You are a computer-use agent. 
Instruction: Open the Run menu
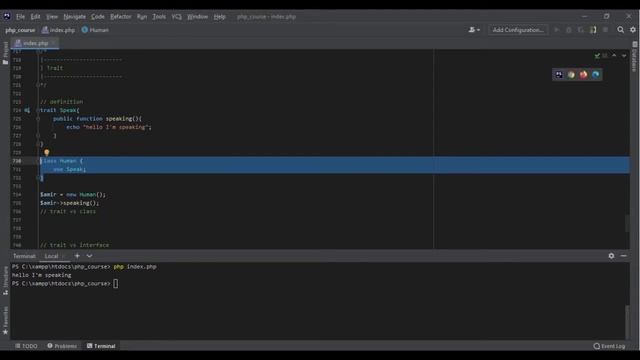[142, 17]
